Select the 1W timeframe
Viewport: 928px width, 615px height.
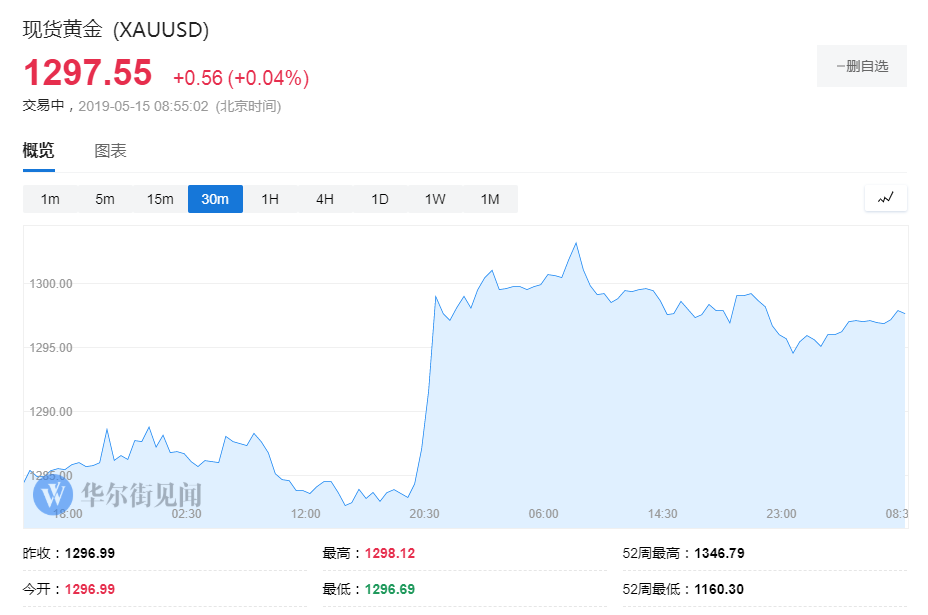[x=434, y=199]
